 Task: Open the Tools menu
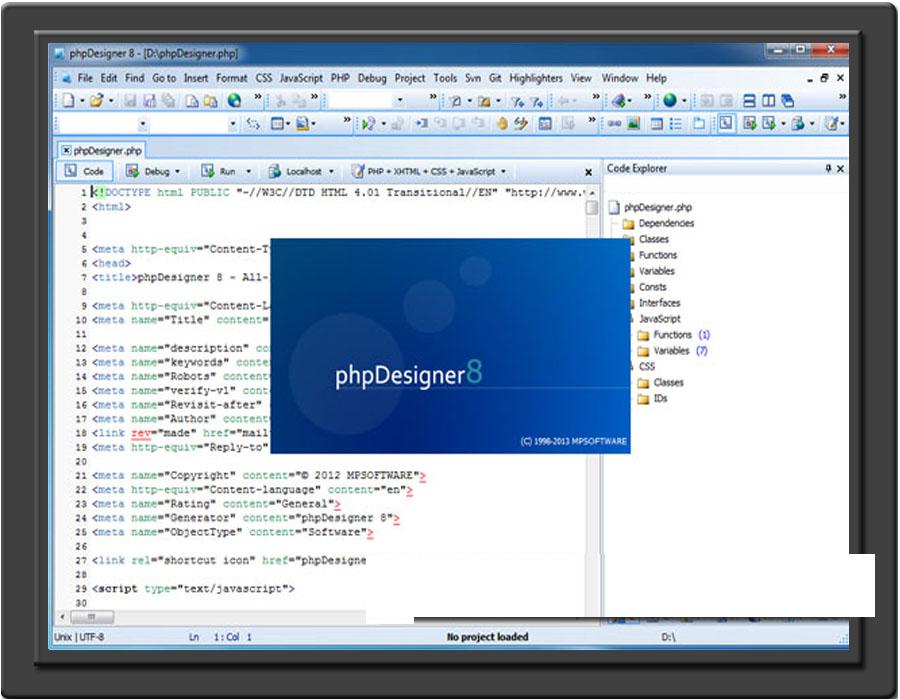(445, 77)
